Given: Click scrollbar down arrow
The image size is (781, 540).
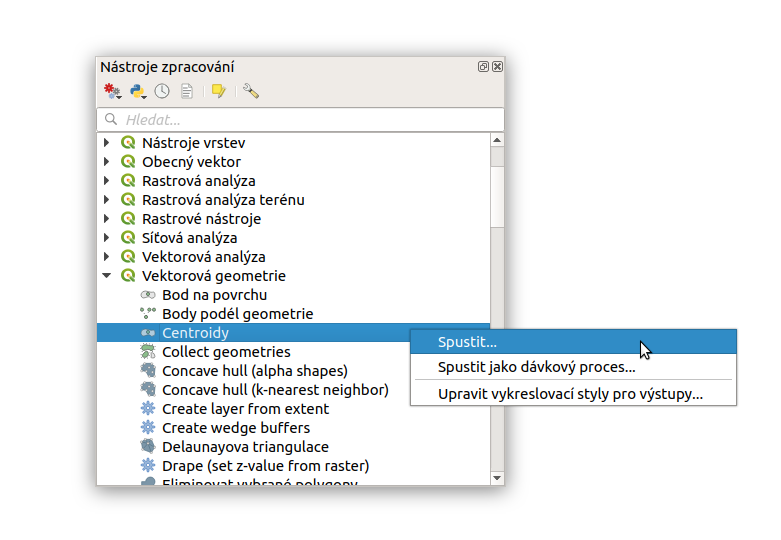Looking at the screenshot, I should (x=497, y=478).
